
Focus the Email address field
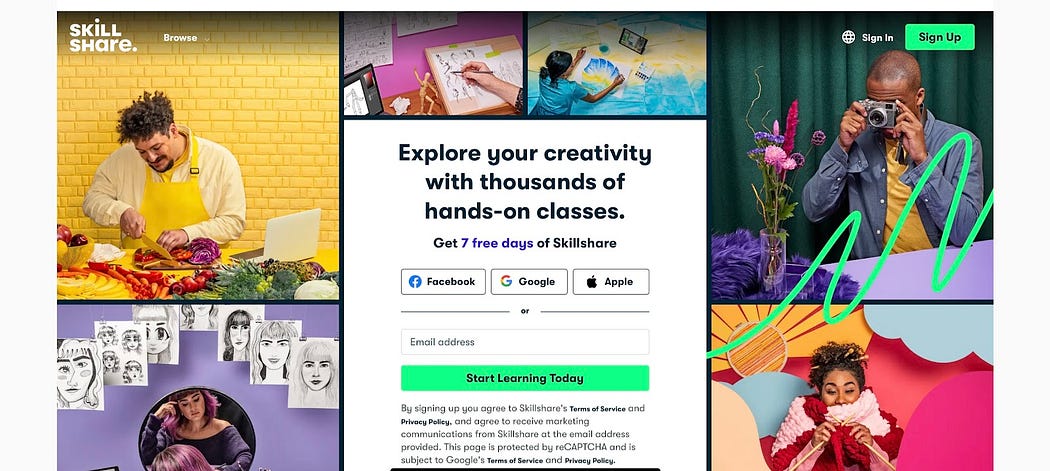(x=525, y=342)
